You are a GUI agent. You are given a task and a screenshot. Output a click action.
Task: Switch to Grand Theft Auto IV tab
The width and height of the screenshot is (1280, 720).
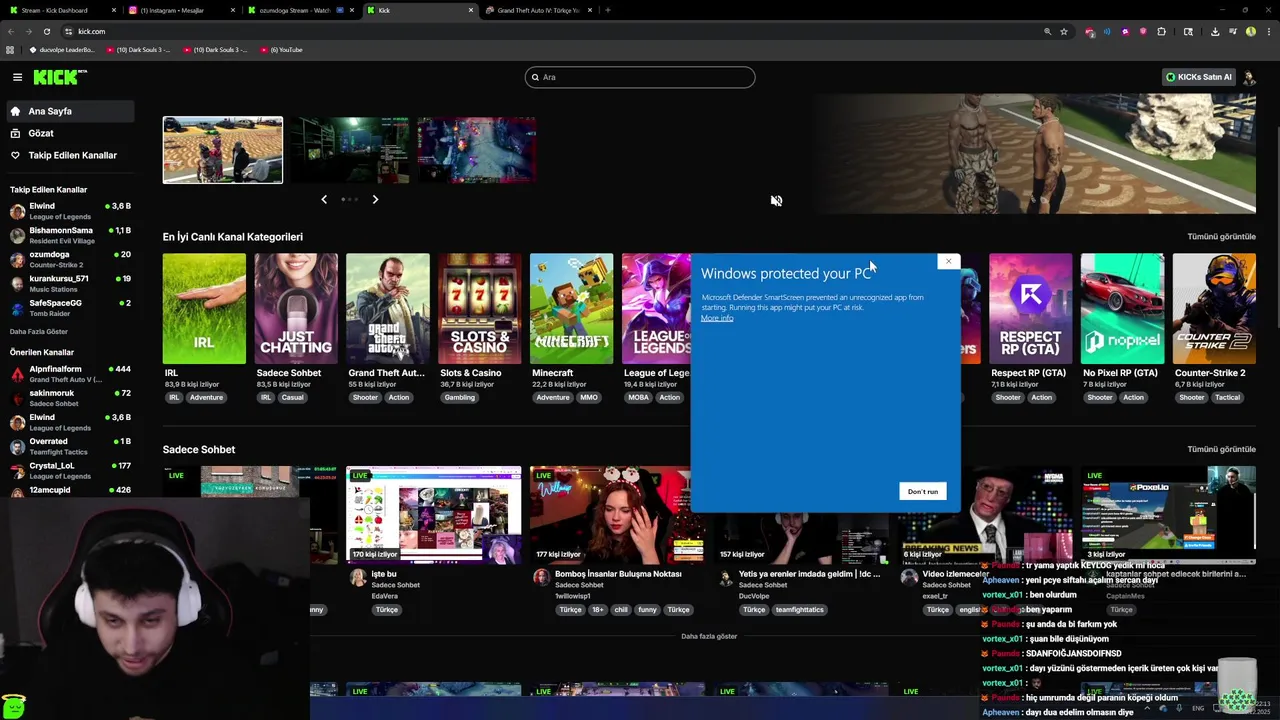pyautogui.click(x=538, y=10)
